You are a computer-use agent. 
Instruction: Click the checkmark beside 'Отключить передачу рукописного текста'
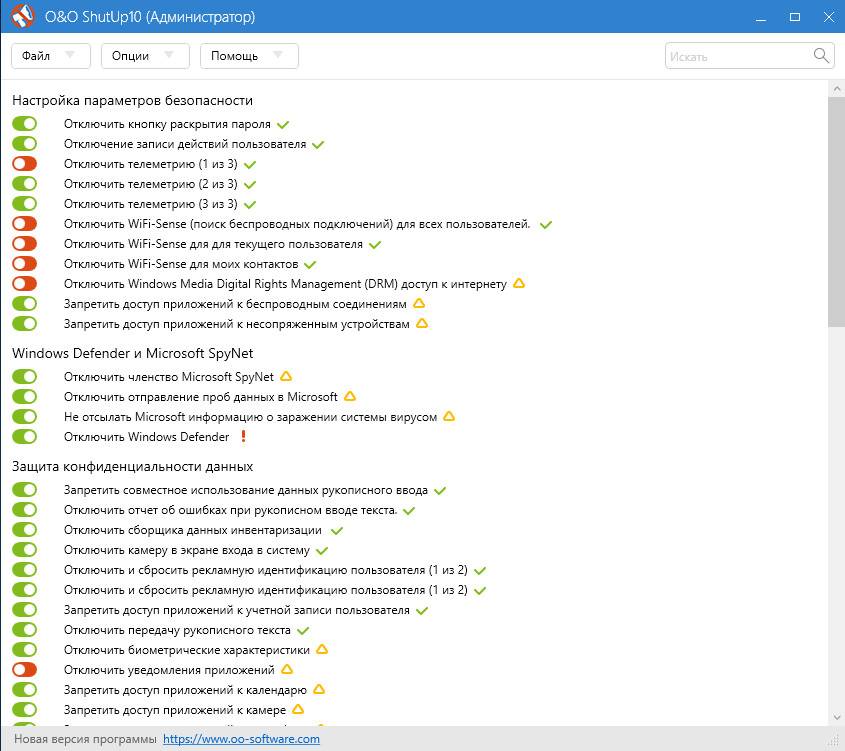click(303, 631)
